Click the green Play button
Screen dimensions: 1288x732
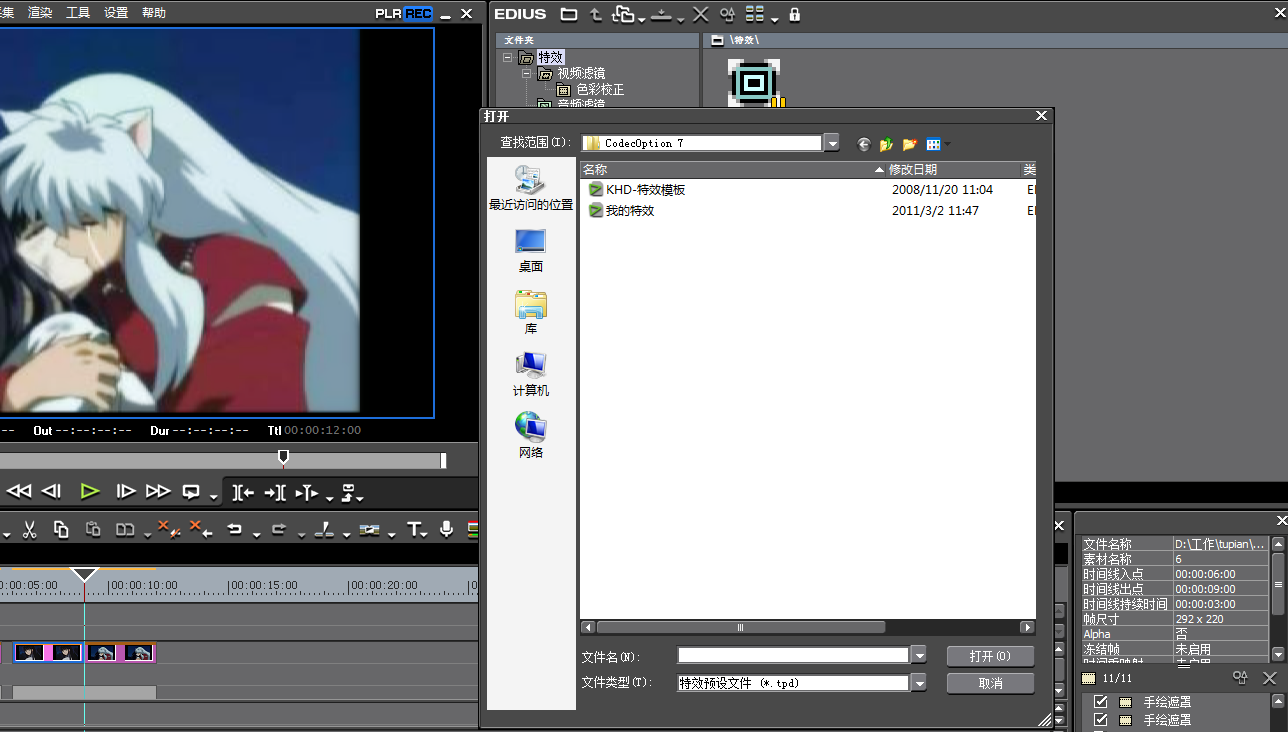pos(90,491)
